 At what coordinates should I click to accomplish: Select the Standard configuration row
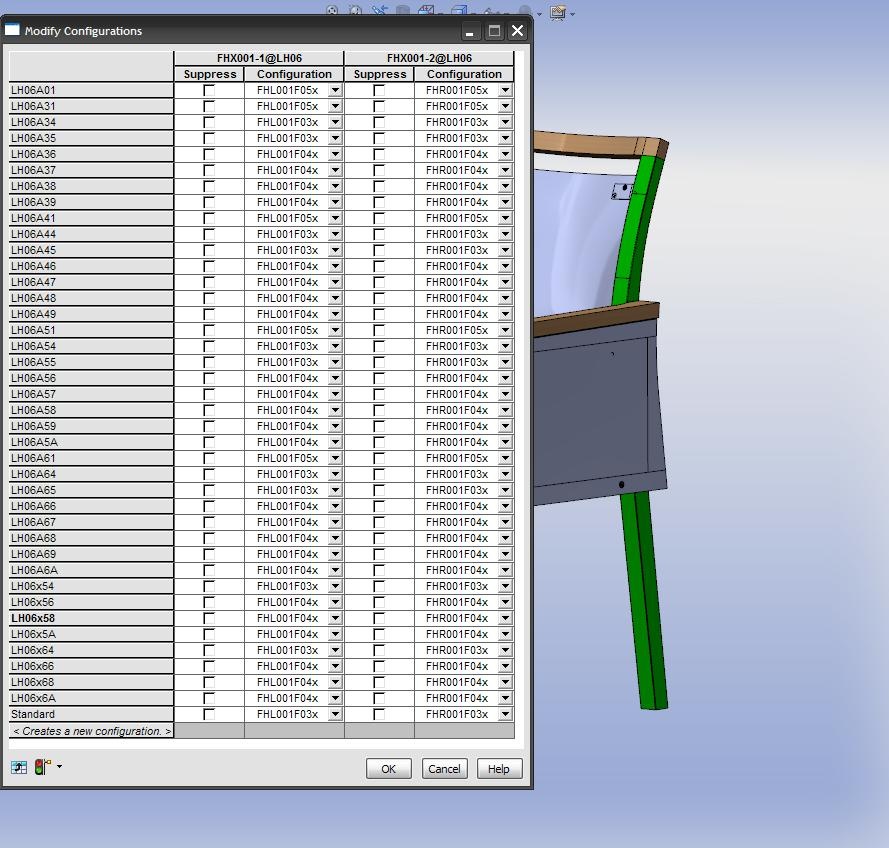tap(91, 714)
